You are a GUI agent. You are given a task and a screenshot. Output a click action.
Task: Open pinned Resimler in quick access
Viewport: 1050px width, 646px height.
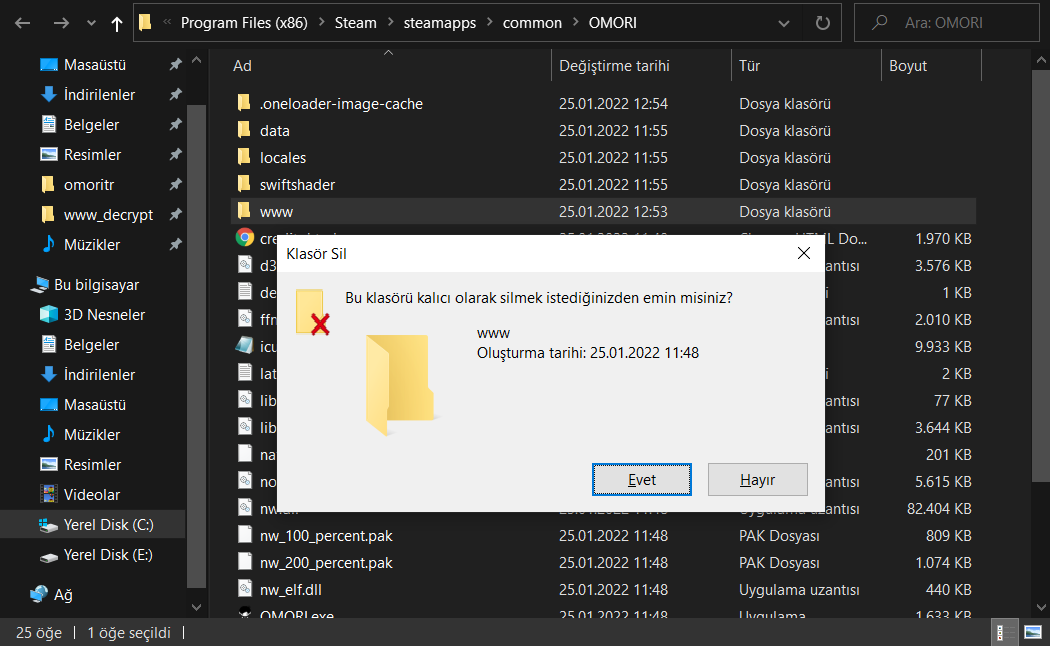(92, 155)
